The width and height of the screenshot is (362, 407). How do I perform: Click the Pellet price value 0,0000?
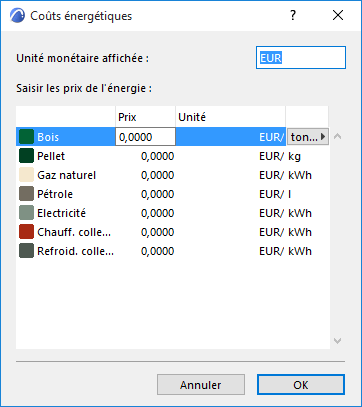tap(157, 156)
